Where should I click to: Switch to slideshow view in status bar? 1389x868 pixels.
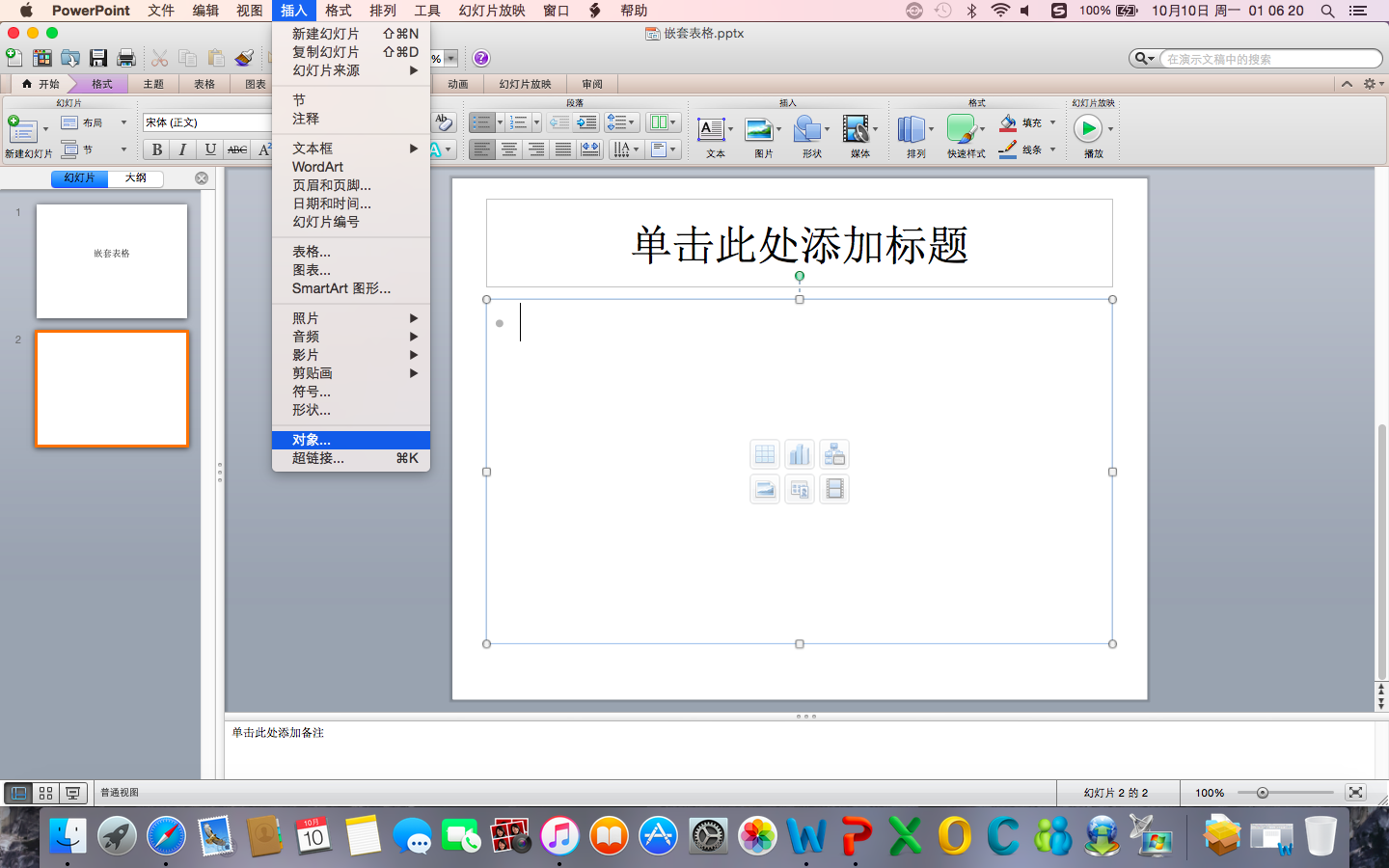pos(72,793)
